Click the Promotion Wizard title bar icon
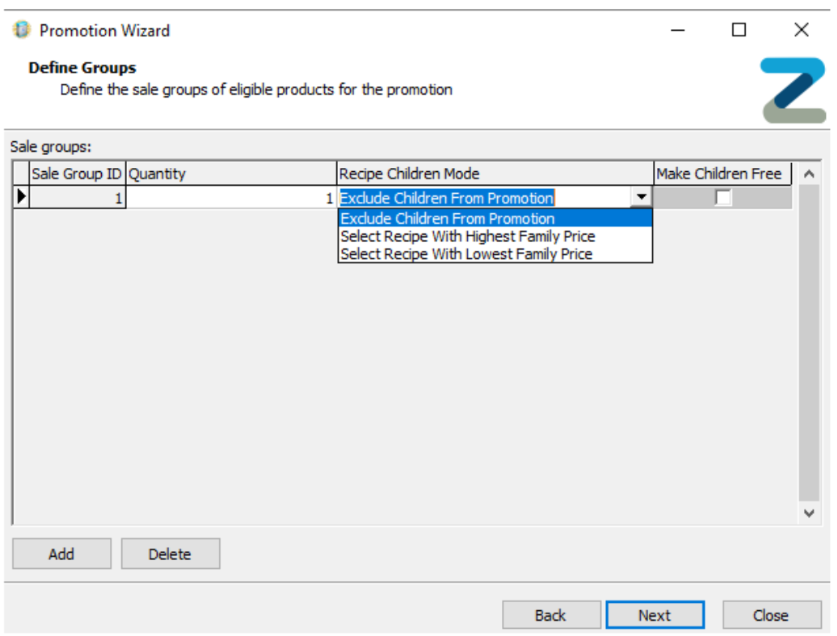 [21, 30]
